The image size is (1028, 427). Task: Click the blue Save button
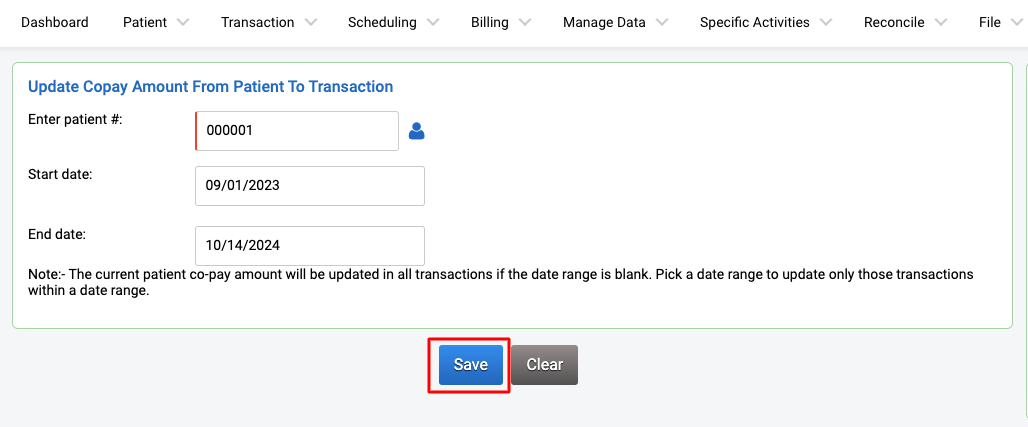[471, 365]
